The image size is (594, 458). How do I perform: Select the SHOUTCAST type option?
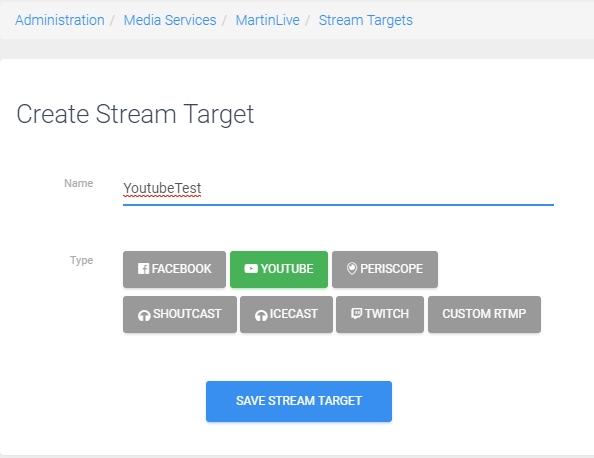coord(180,314)
